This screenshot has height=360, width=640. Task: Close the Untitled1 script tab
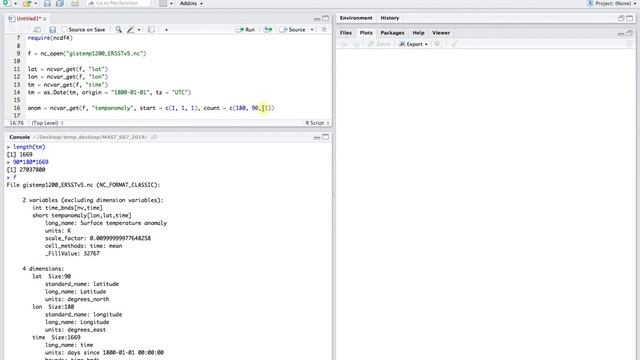(x=44, y=19)
